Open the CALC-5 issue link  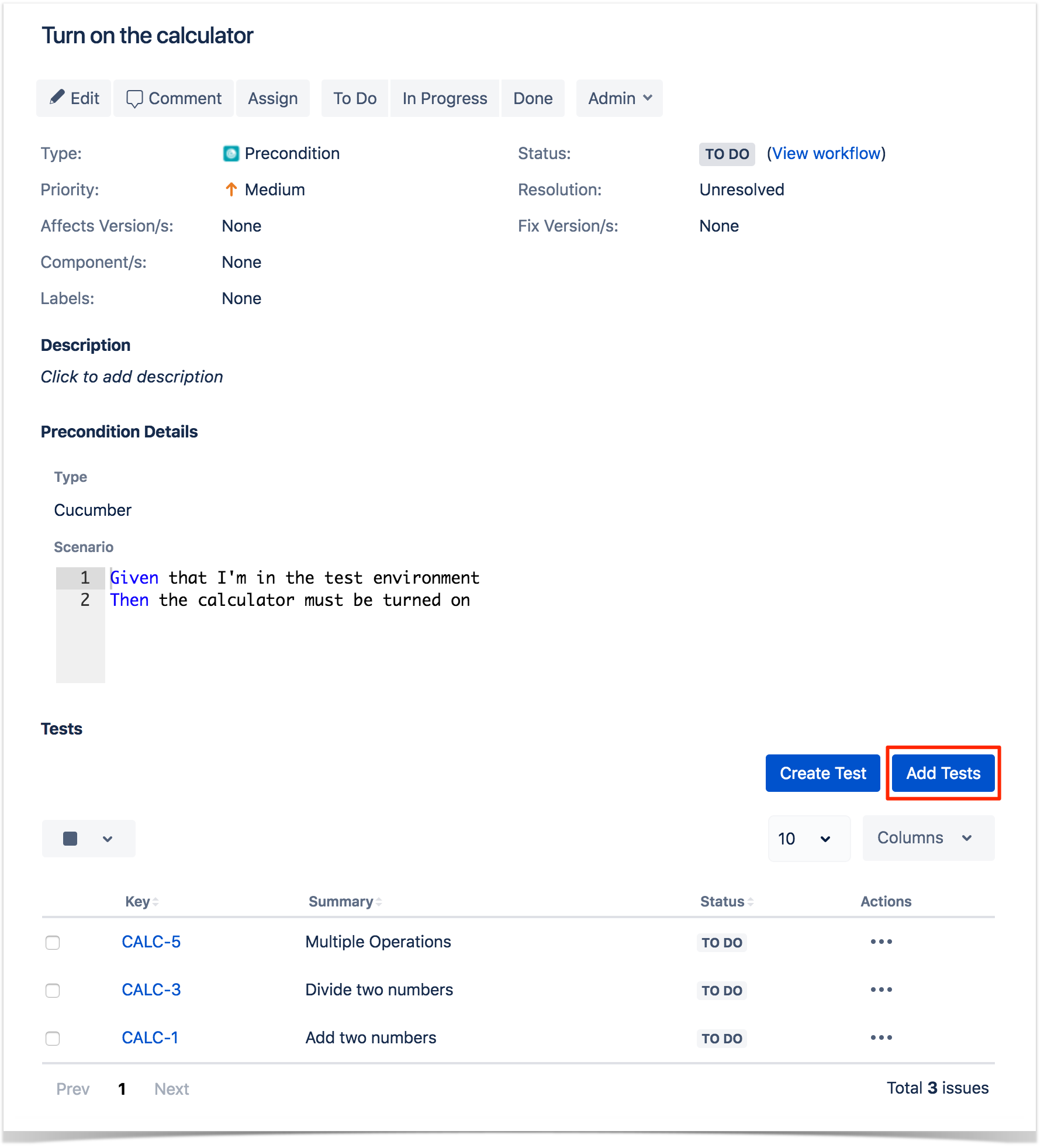[151, 942]
